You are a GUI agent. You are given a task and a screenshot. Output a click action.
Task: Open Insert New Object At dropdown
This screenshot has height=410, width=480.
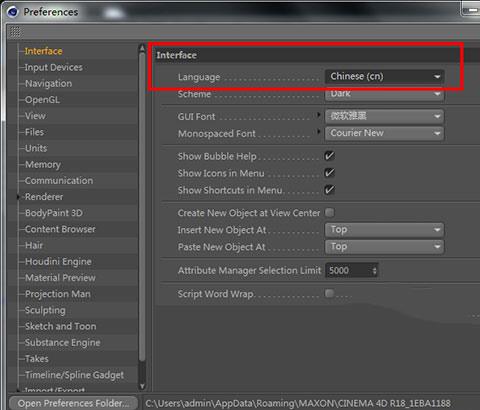[384, 230]
